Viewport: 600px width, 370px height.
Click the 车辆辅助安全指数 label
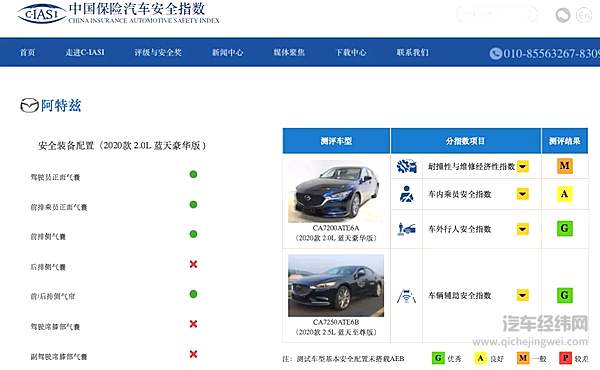(460, 296)
